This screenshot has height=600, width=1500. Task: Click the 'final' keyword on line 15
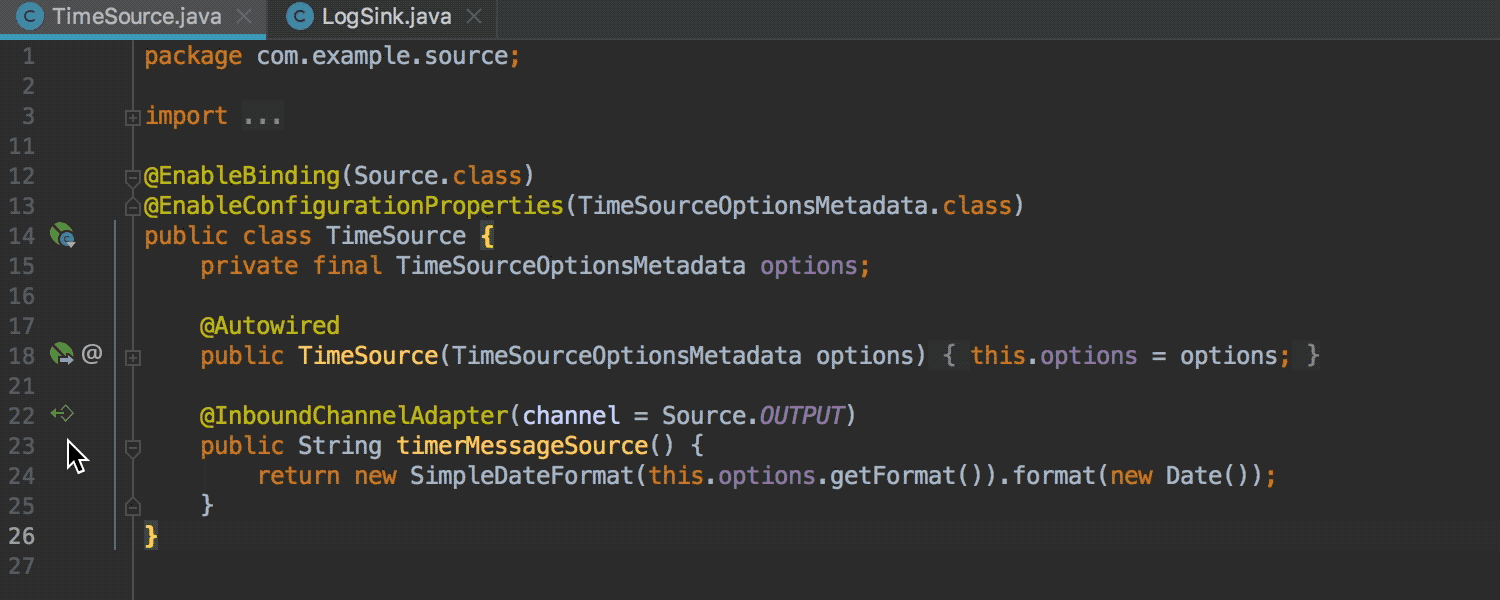pyautogui.click(x=347, y=266)
